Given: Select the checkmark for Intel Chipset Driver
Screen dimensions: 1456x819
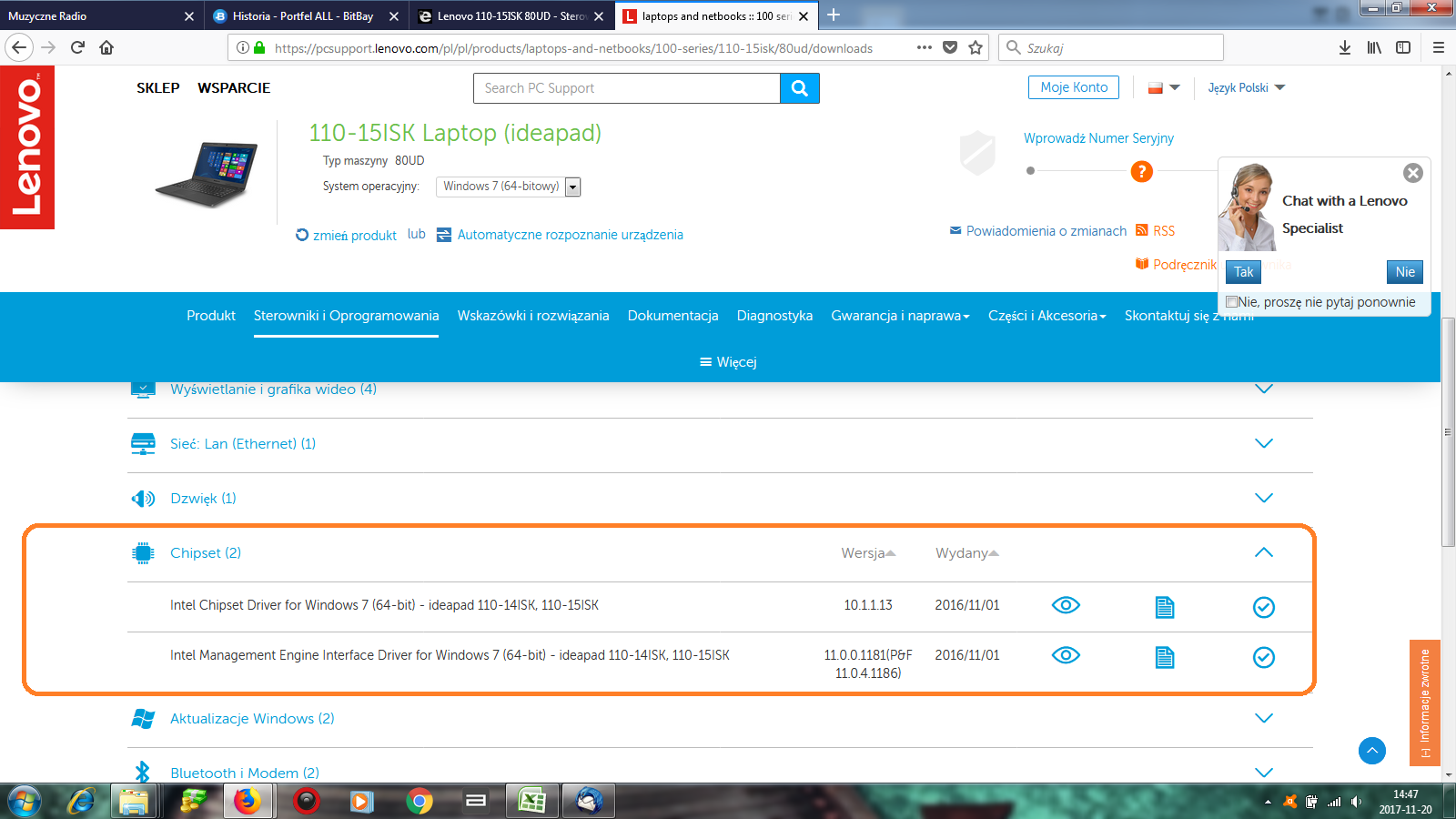Looking at the screenshot, I should [1264, 607].
